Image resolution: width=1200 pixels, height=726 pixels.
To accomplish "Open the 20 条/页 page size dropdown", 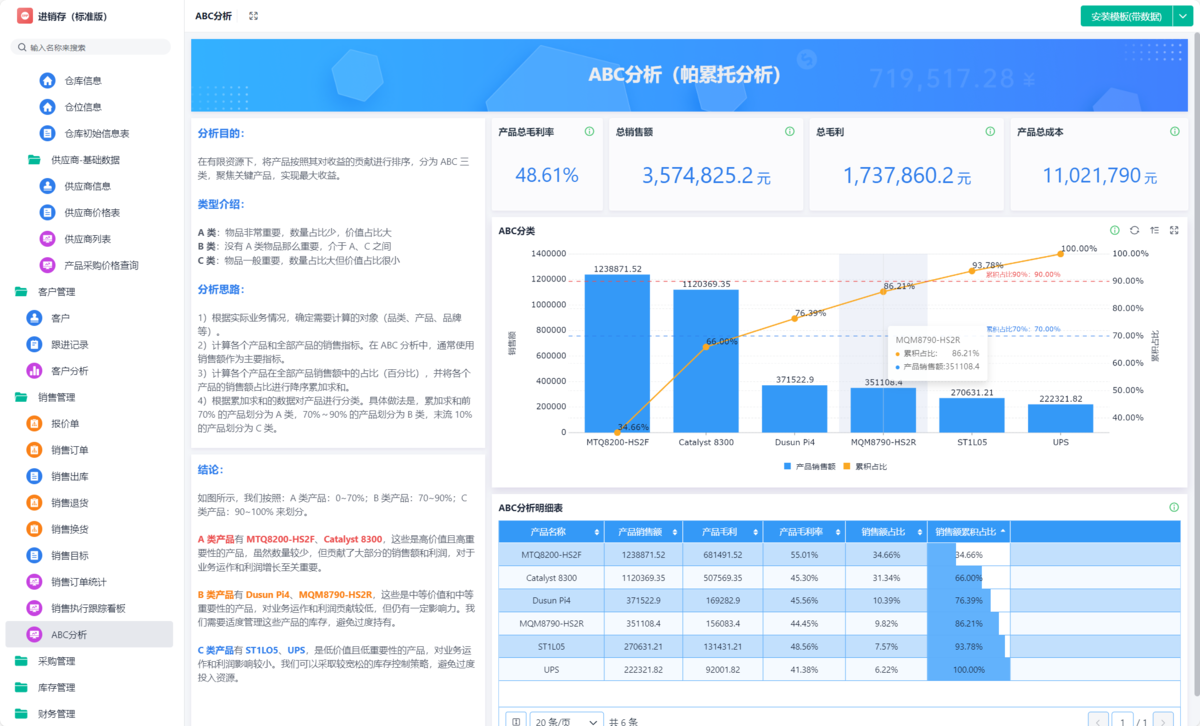I will click(x=566, y=721).
